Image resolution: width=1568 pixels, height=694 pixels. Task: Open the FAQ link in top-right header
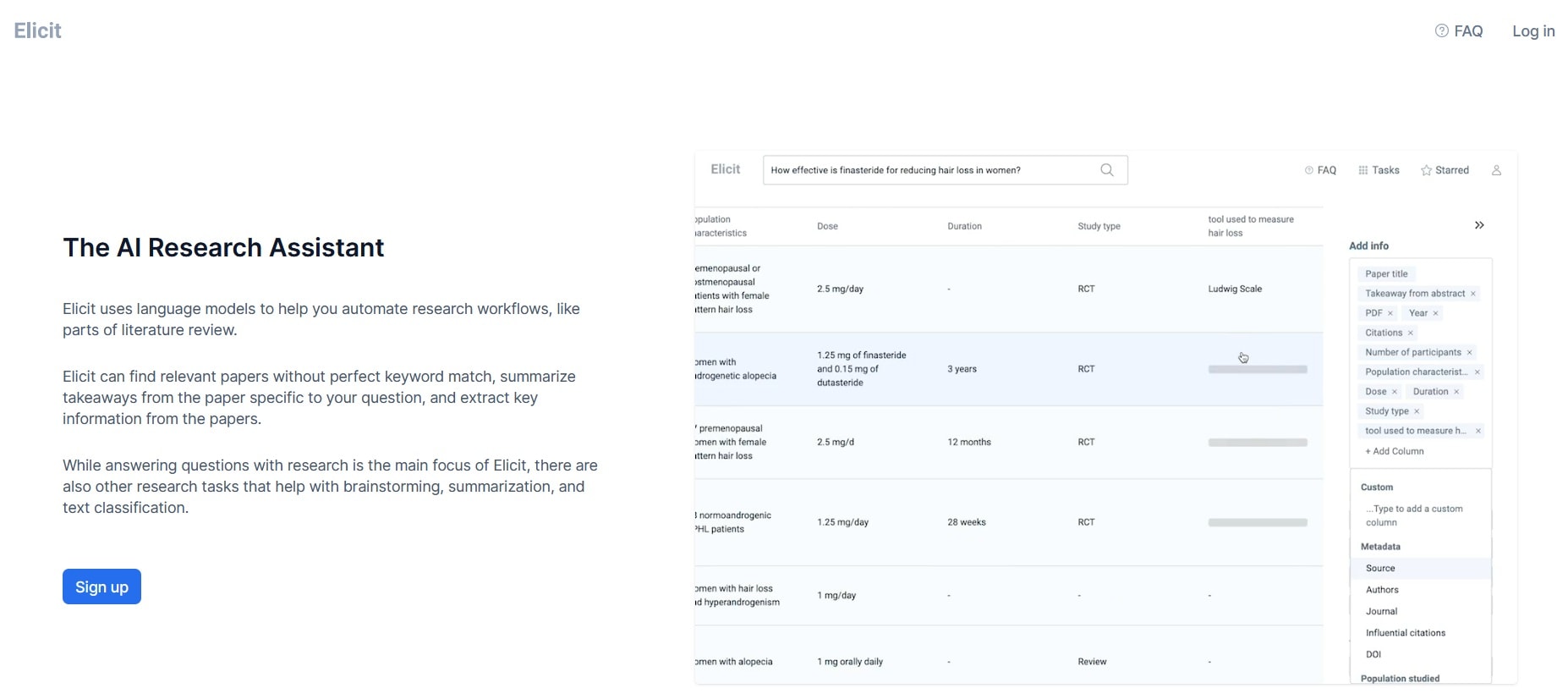(x=1459, y=31)
